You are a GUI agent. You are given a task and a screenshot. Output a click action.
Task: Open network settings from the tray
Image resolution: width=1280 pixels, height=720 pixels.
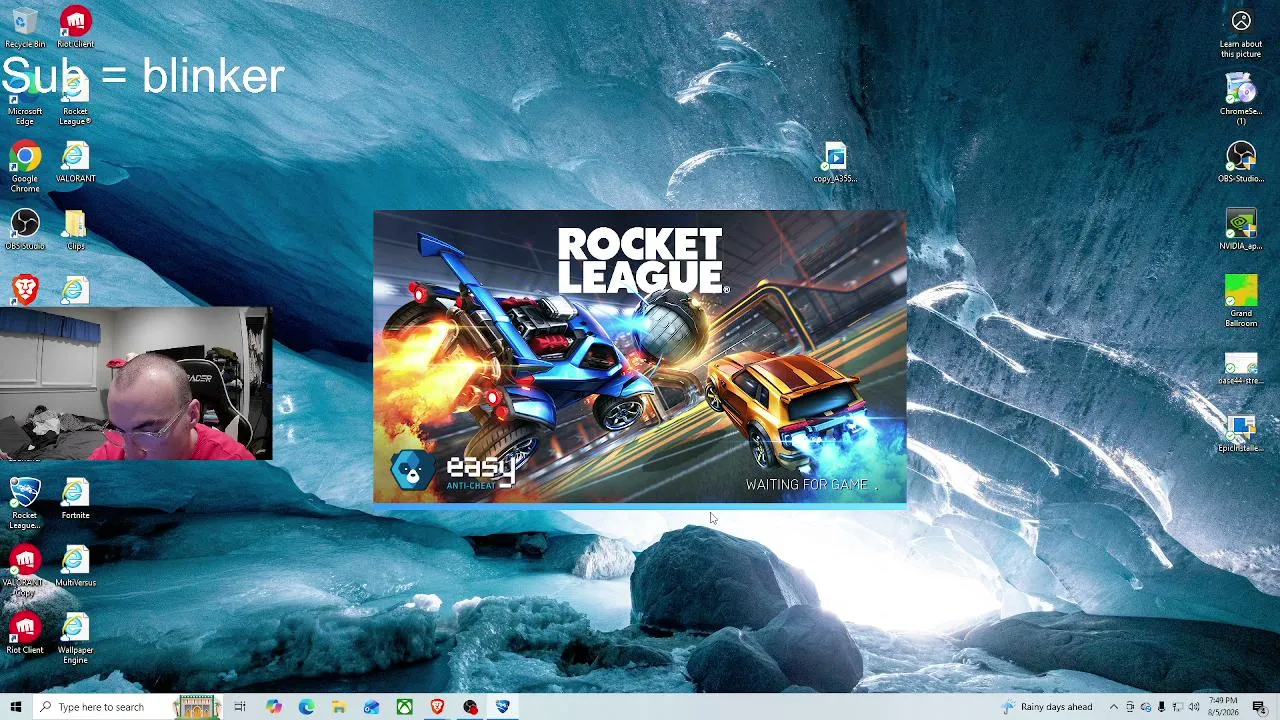pyautogui.click(x=1177, y=707)
